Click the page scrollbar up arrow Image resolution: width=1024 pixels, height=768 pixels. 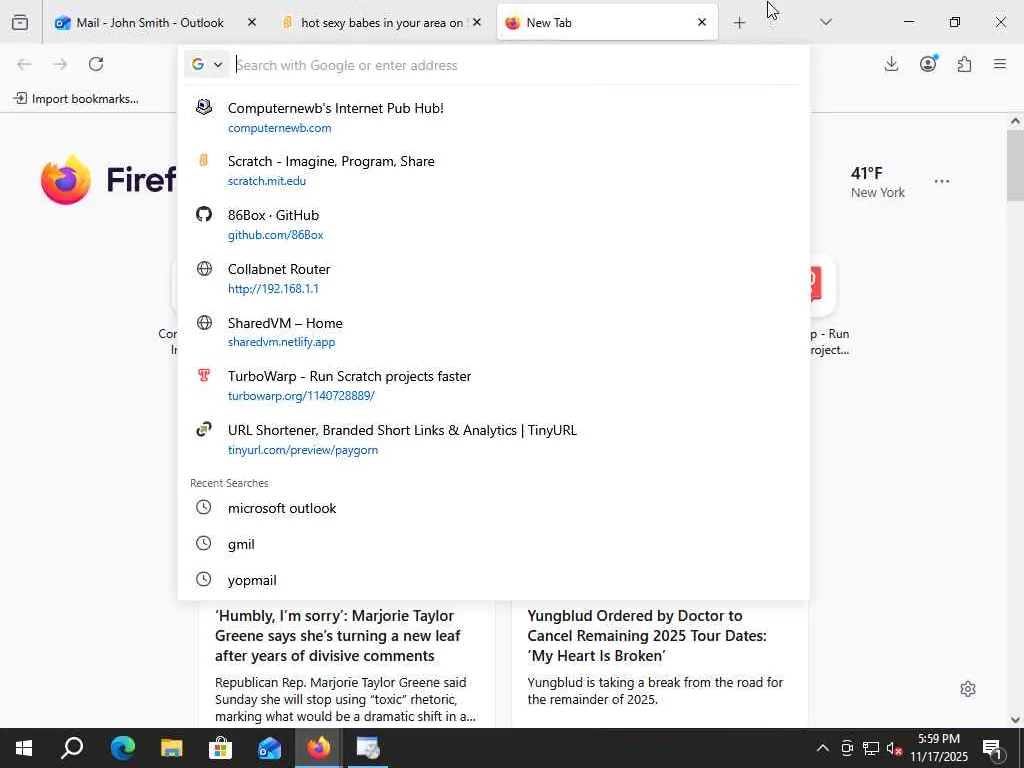pos(1015,121)
